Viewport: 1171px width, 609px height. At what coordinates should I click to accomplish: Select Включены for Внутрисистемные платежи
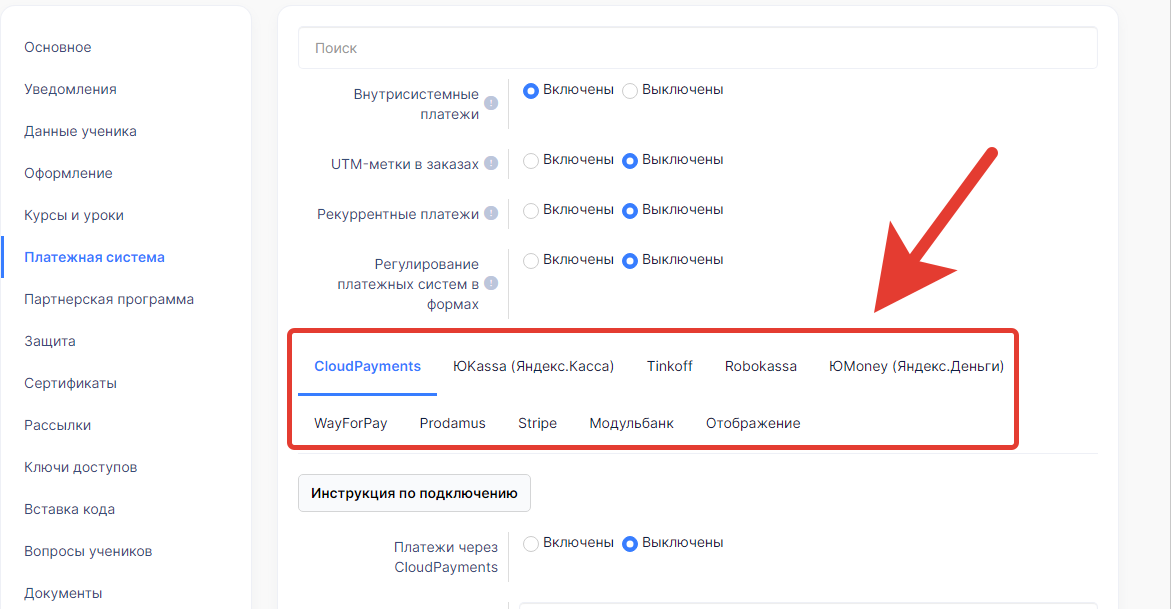point(531,90)
